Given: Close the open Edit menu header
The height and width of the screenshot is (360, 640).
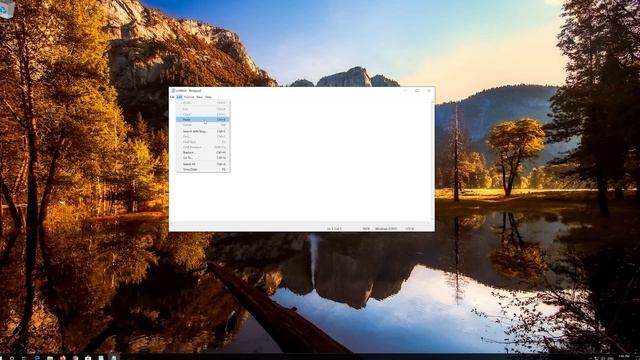Looking at the screenshot, I should click(179, 97).
